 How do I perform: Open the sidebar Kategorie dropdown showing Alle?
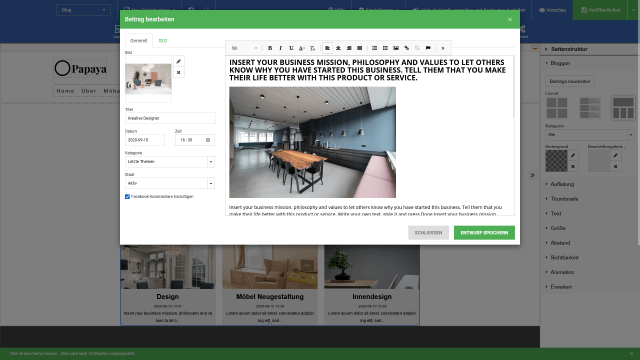[590, 135]
